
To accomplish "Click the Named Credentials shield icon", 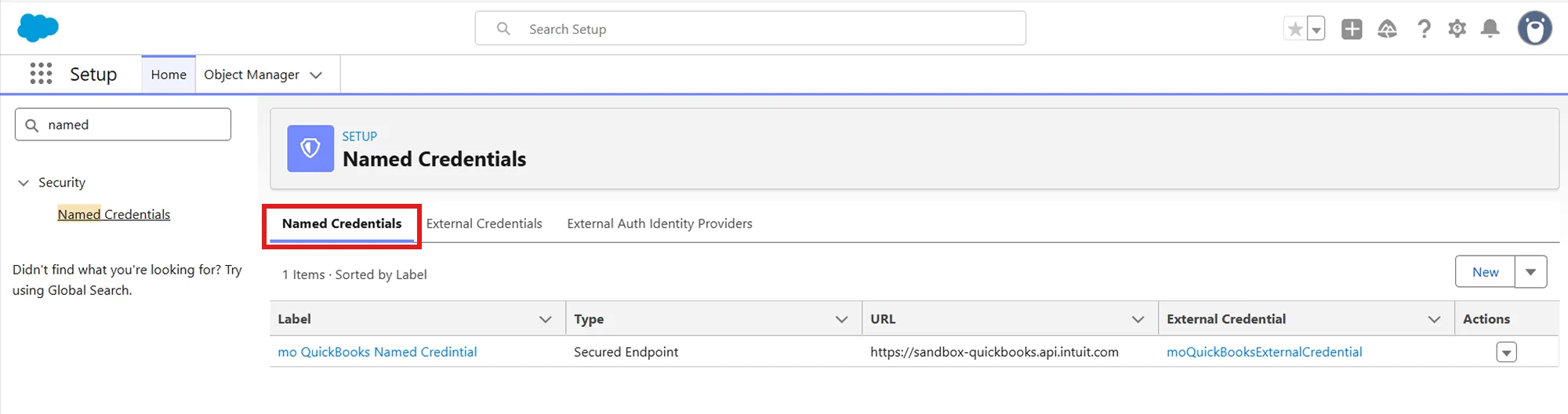I will 310,148.
